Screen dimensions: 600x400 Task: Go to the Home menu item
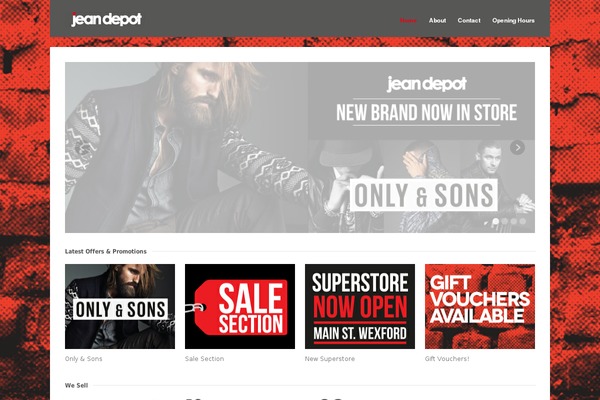408,21
